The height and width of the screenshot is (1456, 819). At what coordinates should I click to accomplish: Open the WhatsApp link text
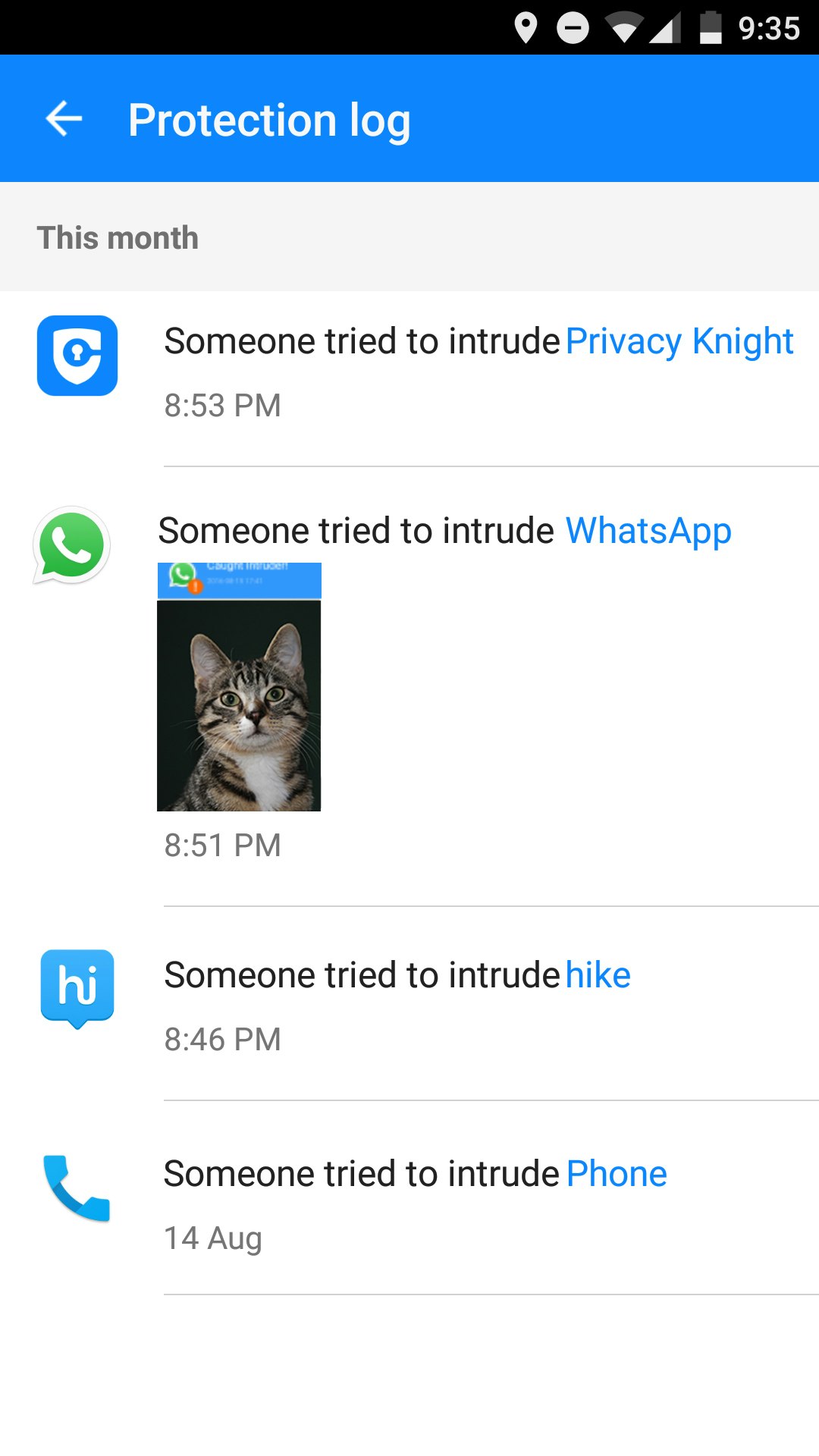coord(650,531)
